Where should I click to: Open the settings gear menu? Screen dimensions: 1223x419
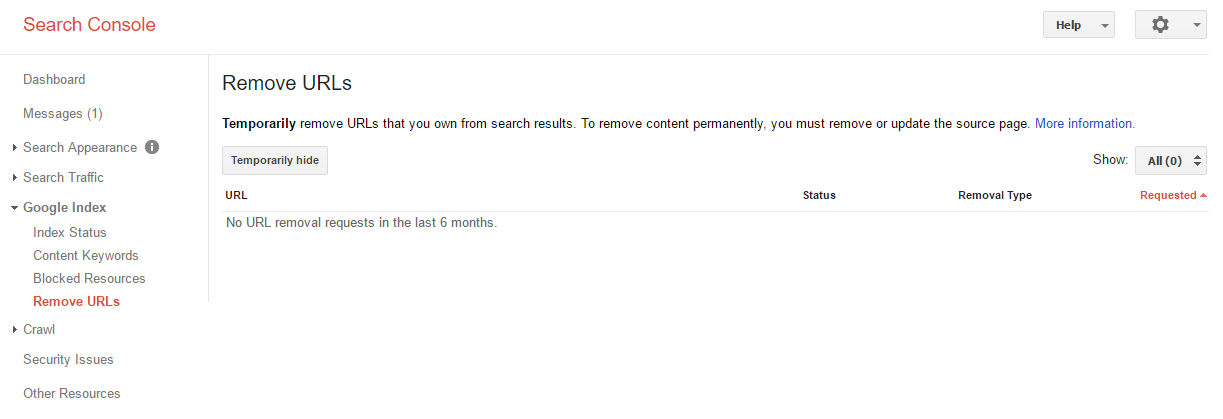pyautogui.click(x=1170, y=25)
